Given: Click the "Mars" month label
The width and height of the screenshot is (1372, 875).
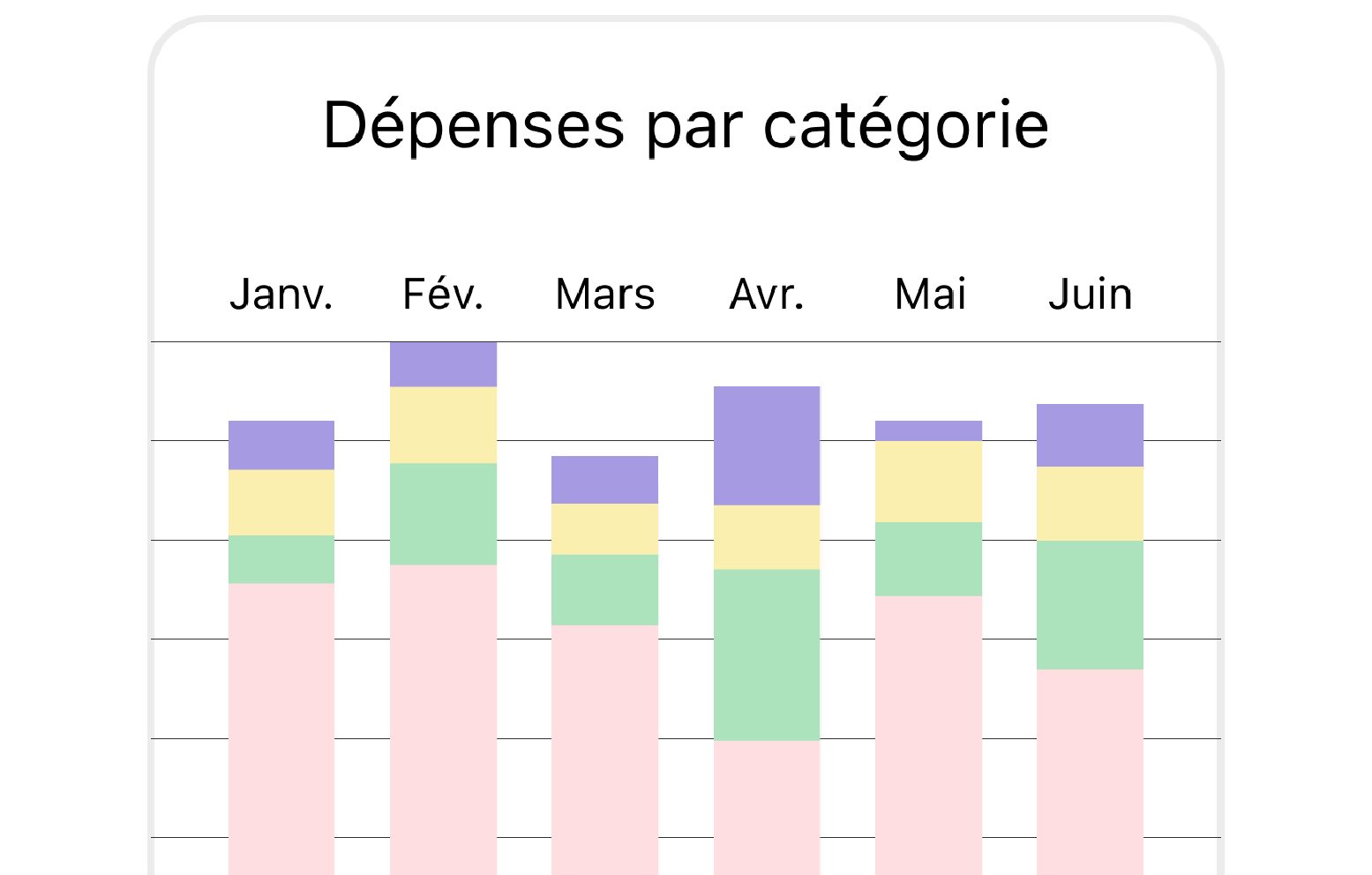Looking at the screenshot, I should coord(604,295).
